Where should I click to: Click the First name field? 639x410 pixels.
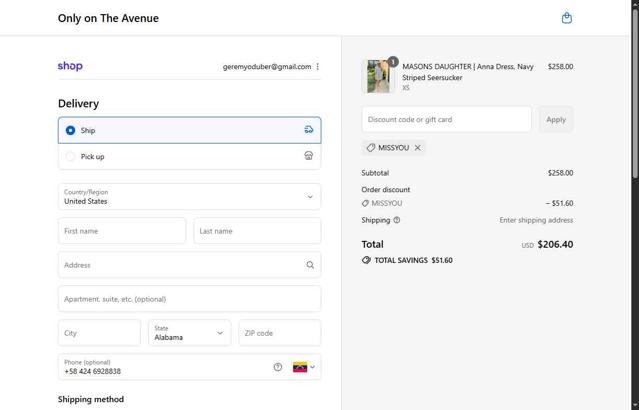[122, 231]
